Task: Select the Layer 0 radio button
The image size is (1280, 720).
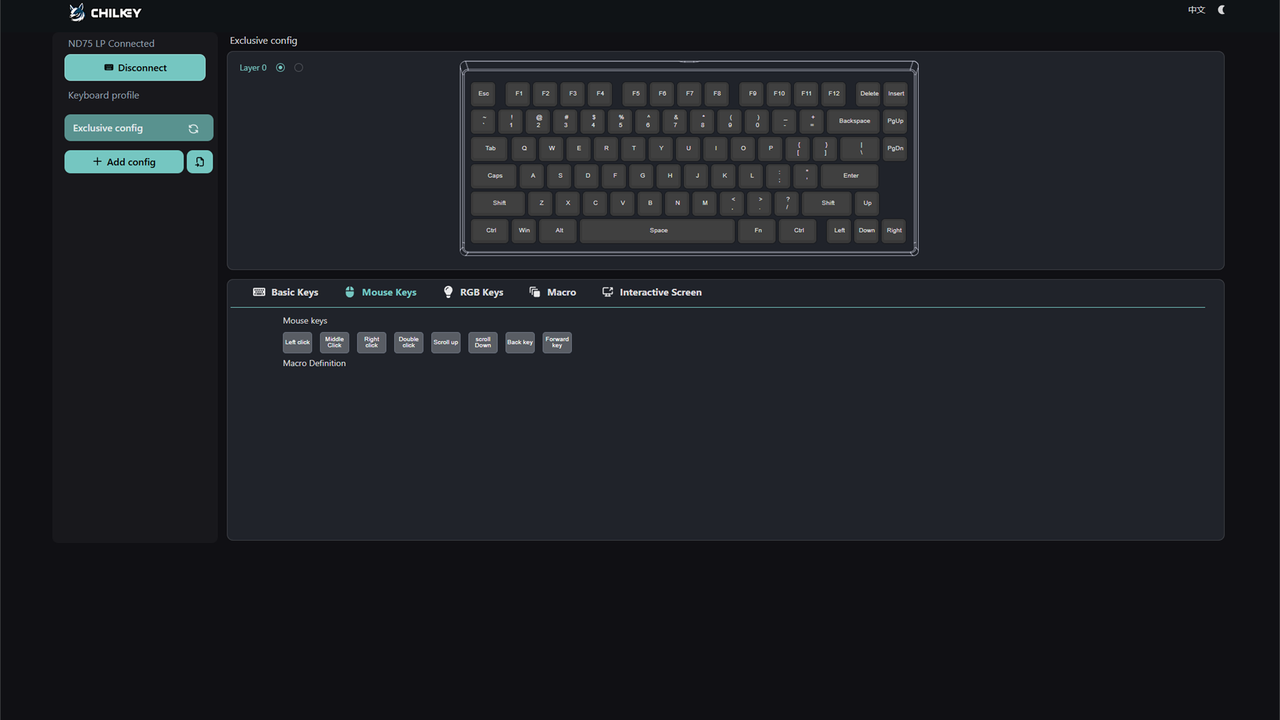Action: click(280, 68)
